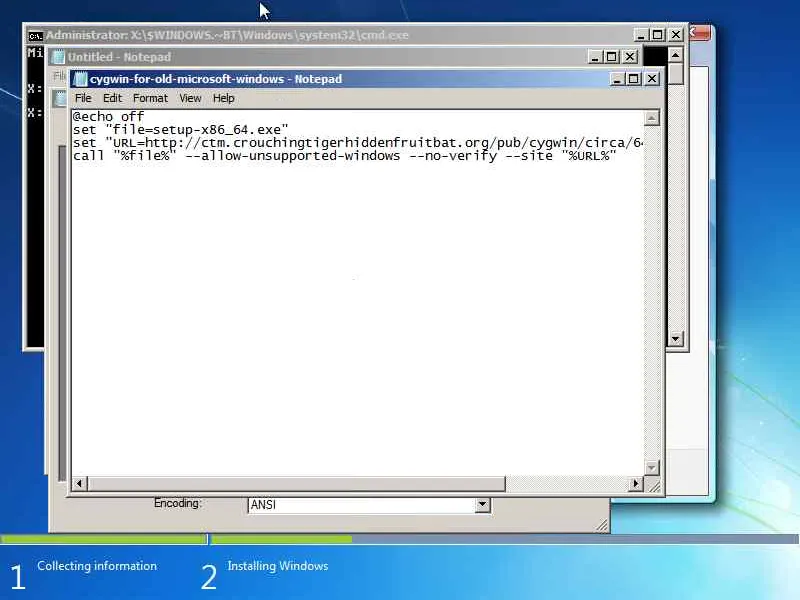This screenshot has width=800, height=600.
Task: Open the File menu in cygwin Notepad
Action: [x=83, y=98]
